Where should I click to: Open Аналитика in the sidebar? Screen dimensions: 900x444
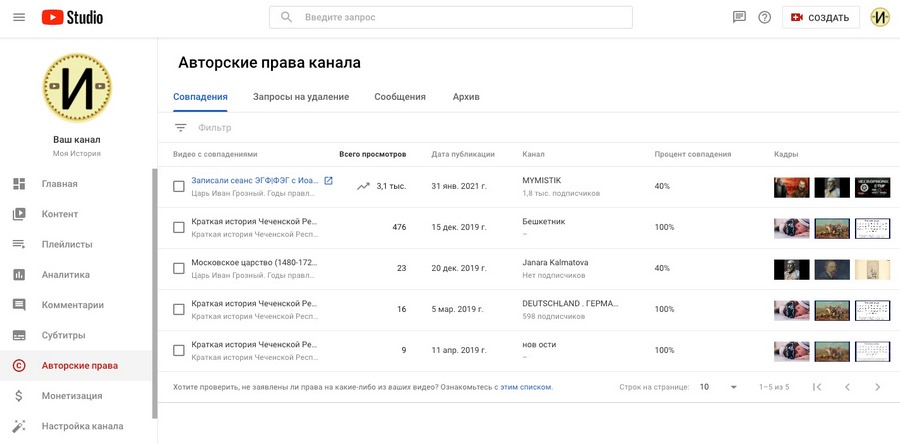pos(65,275)
